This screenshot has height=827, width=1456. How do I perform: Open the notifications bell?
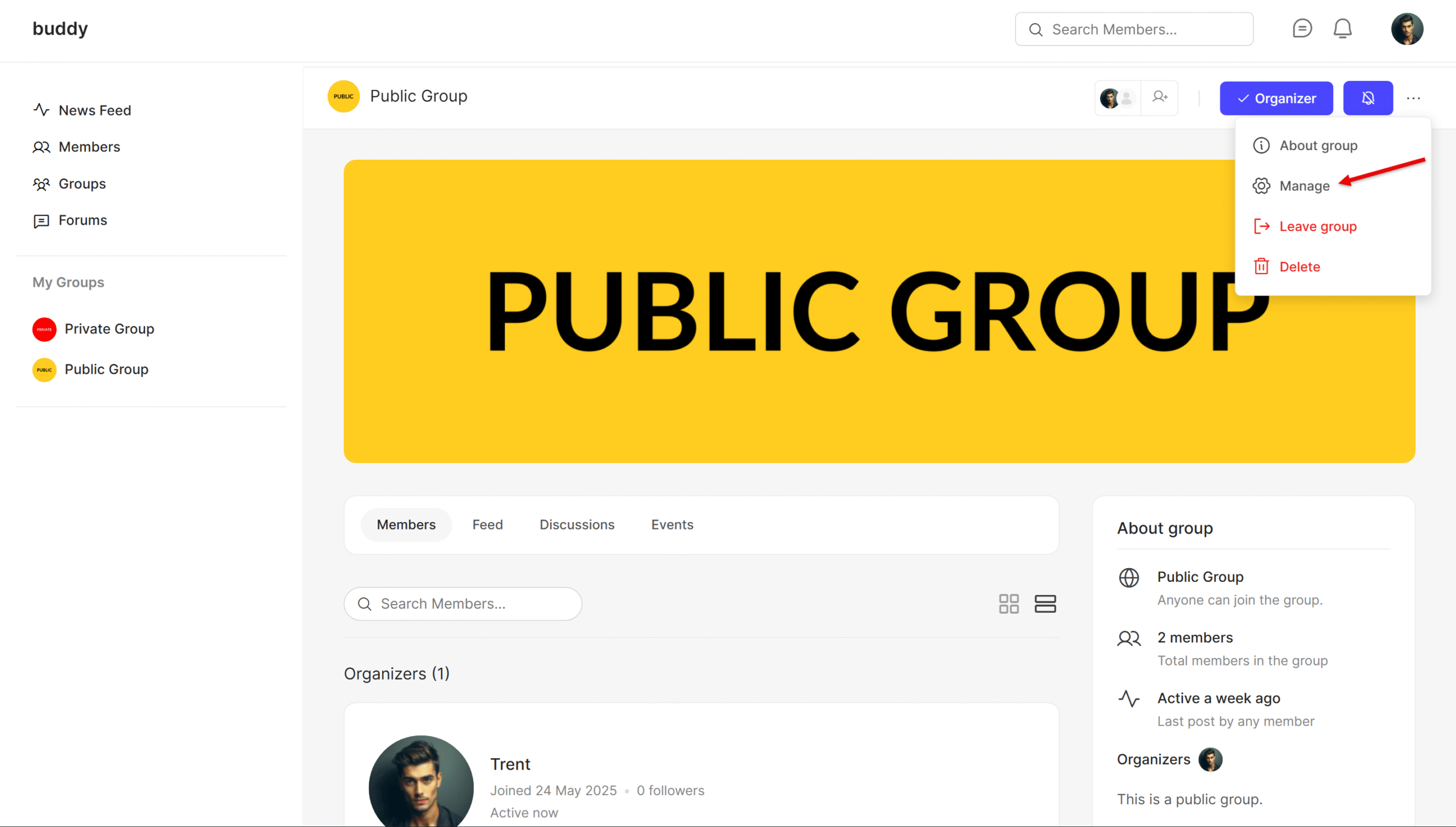click(x=1342, y=29)
